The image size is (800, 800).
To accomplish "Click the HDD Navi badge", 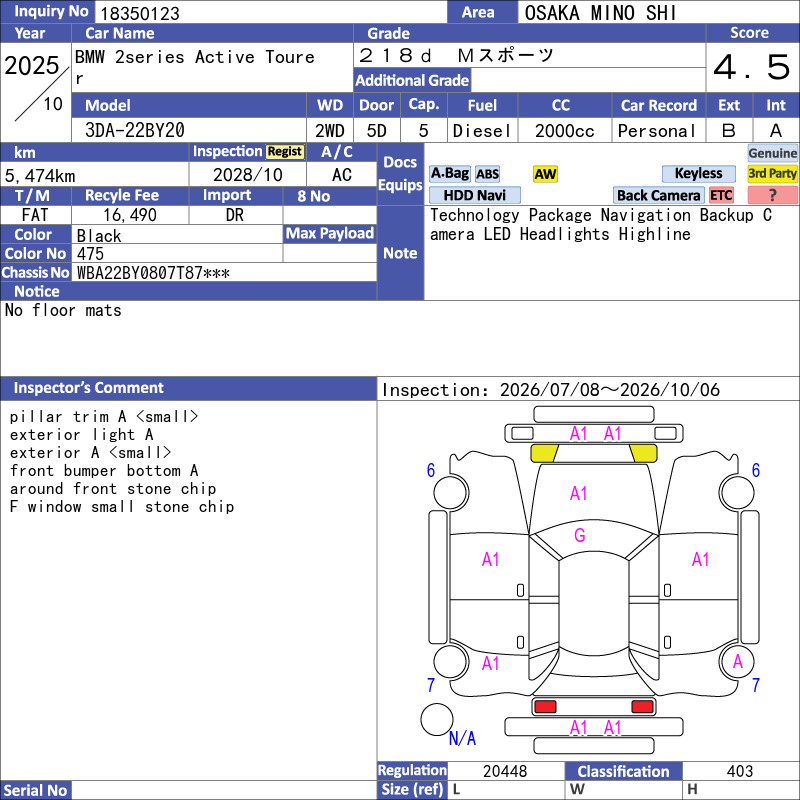I will [474, 195].
